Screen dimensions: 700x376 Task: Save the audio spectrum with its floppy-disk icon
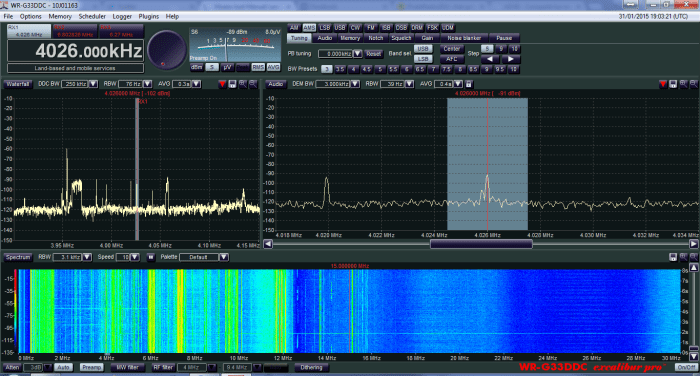tap(673, 84)
